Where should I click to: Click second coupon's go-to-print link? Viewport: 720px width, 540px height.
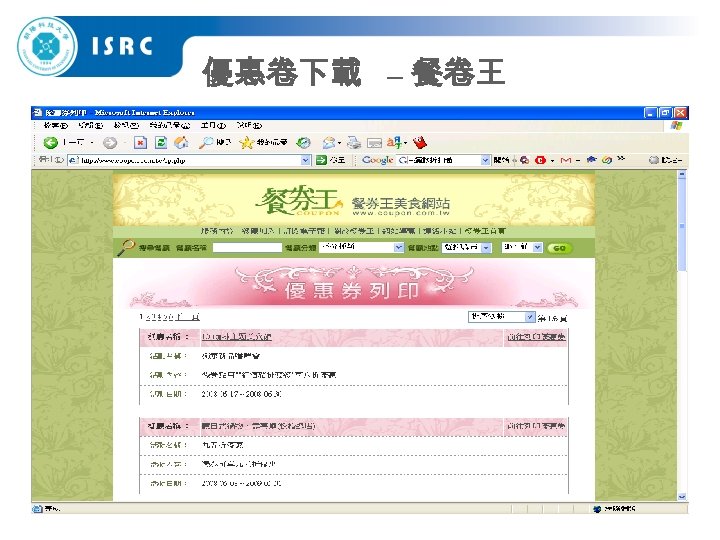(536, 426)
